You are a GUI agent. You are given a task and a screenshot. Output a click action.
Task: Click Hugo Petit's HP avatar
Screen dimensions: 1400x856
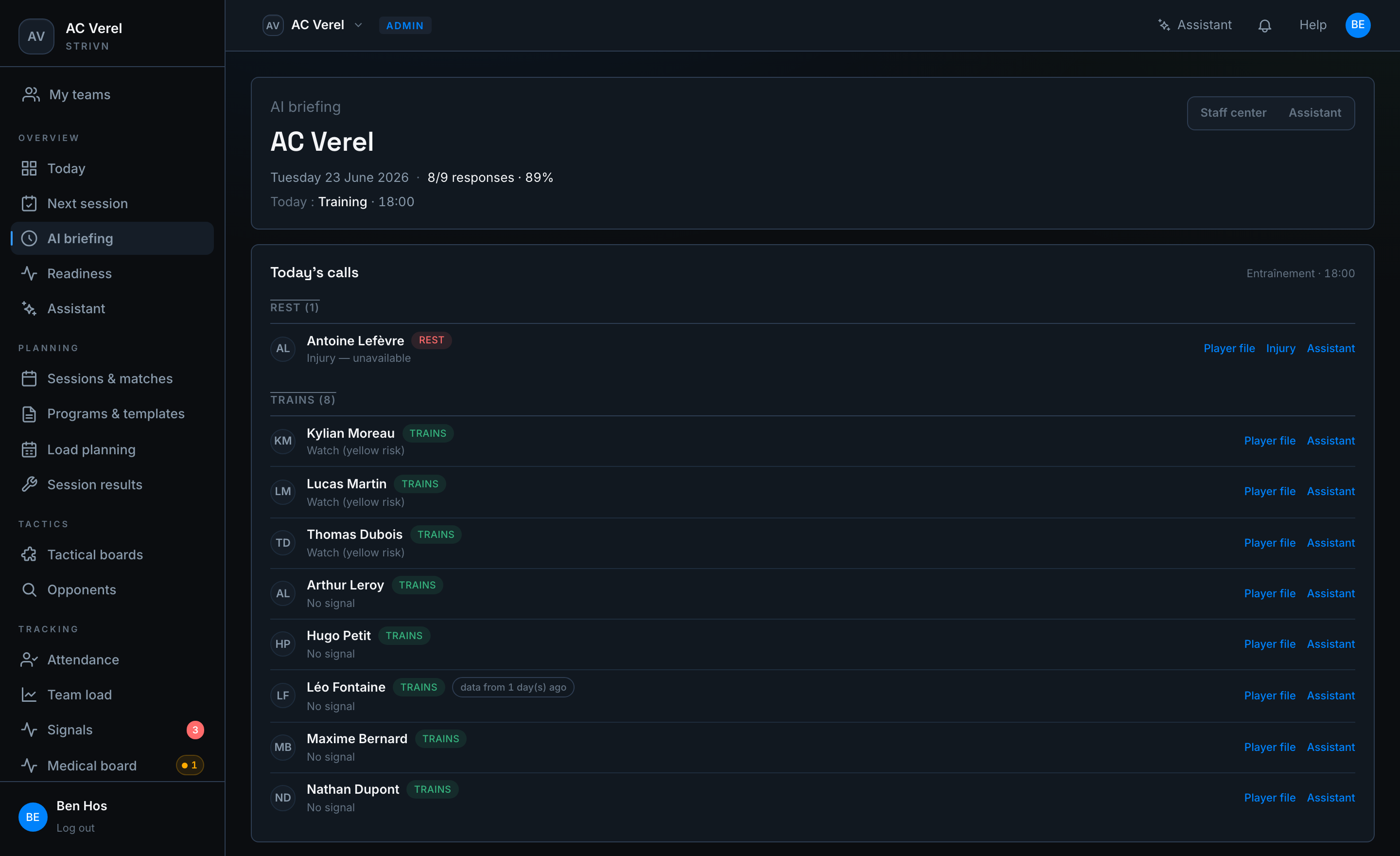282,644
